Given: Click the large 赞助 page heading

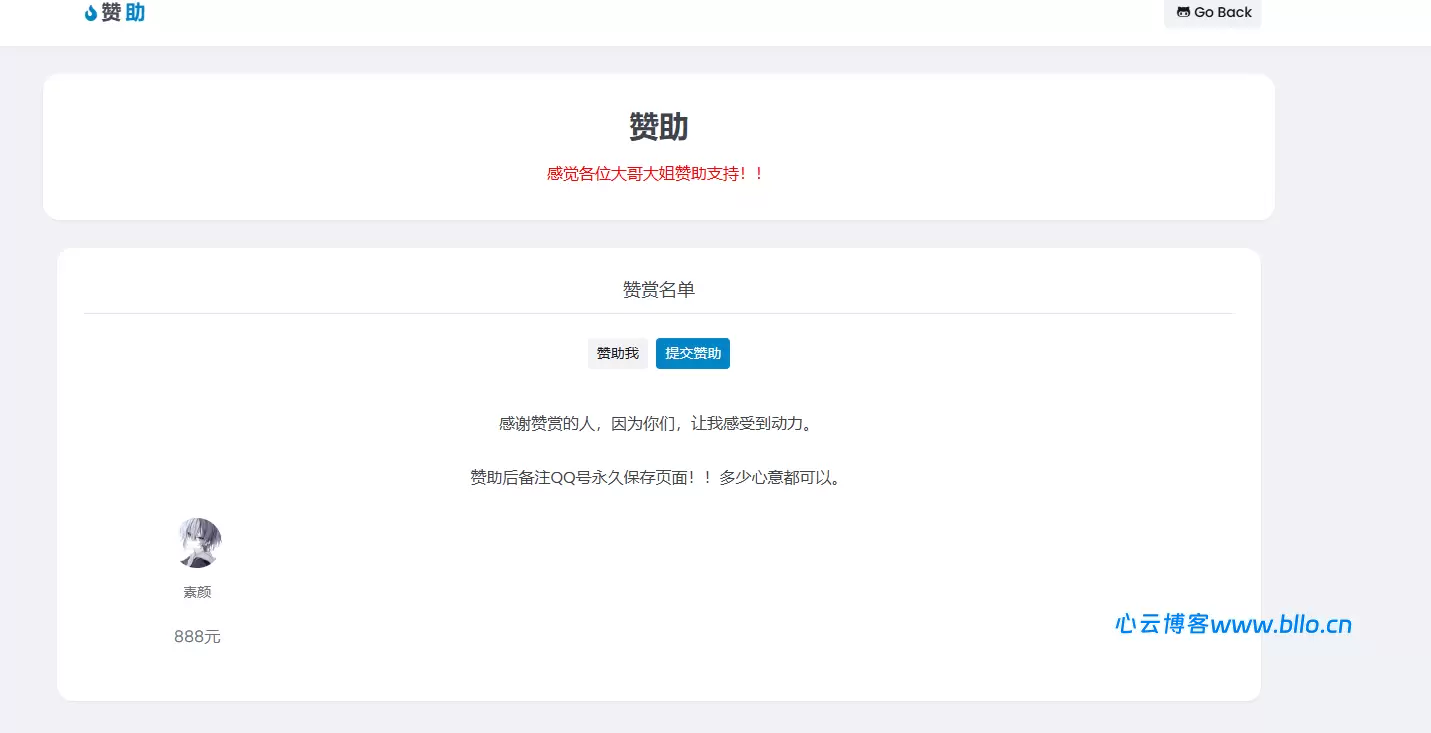Looking at the screenshot, I should coord(658,127).
